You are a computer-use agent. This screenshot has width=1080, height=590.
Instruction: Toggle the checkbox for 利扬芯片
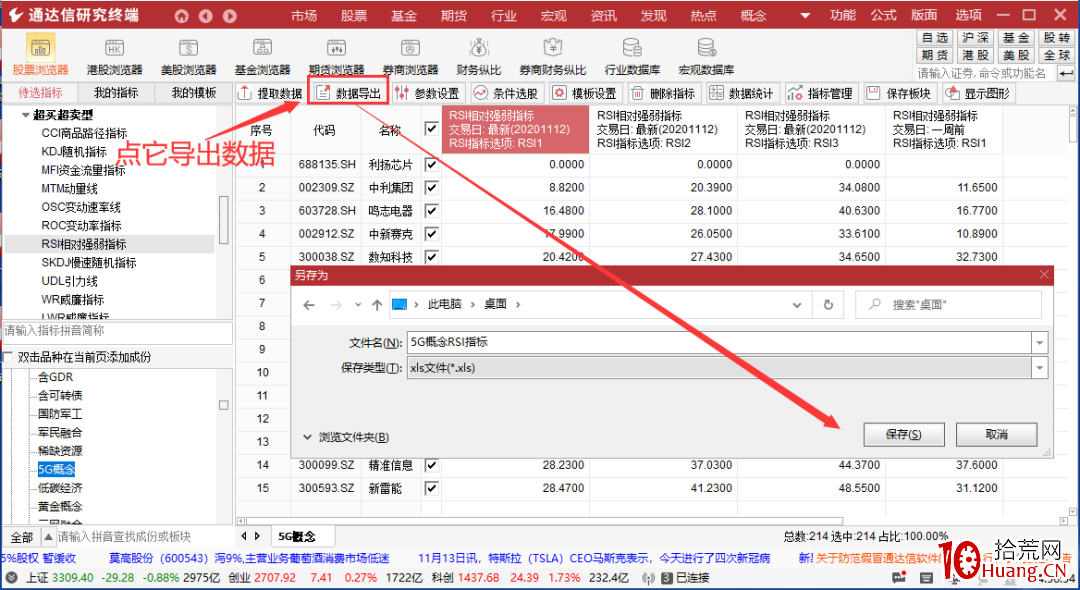(432, 165)
